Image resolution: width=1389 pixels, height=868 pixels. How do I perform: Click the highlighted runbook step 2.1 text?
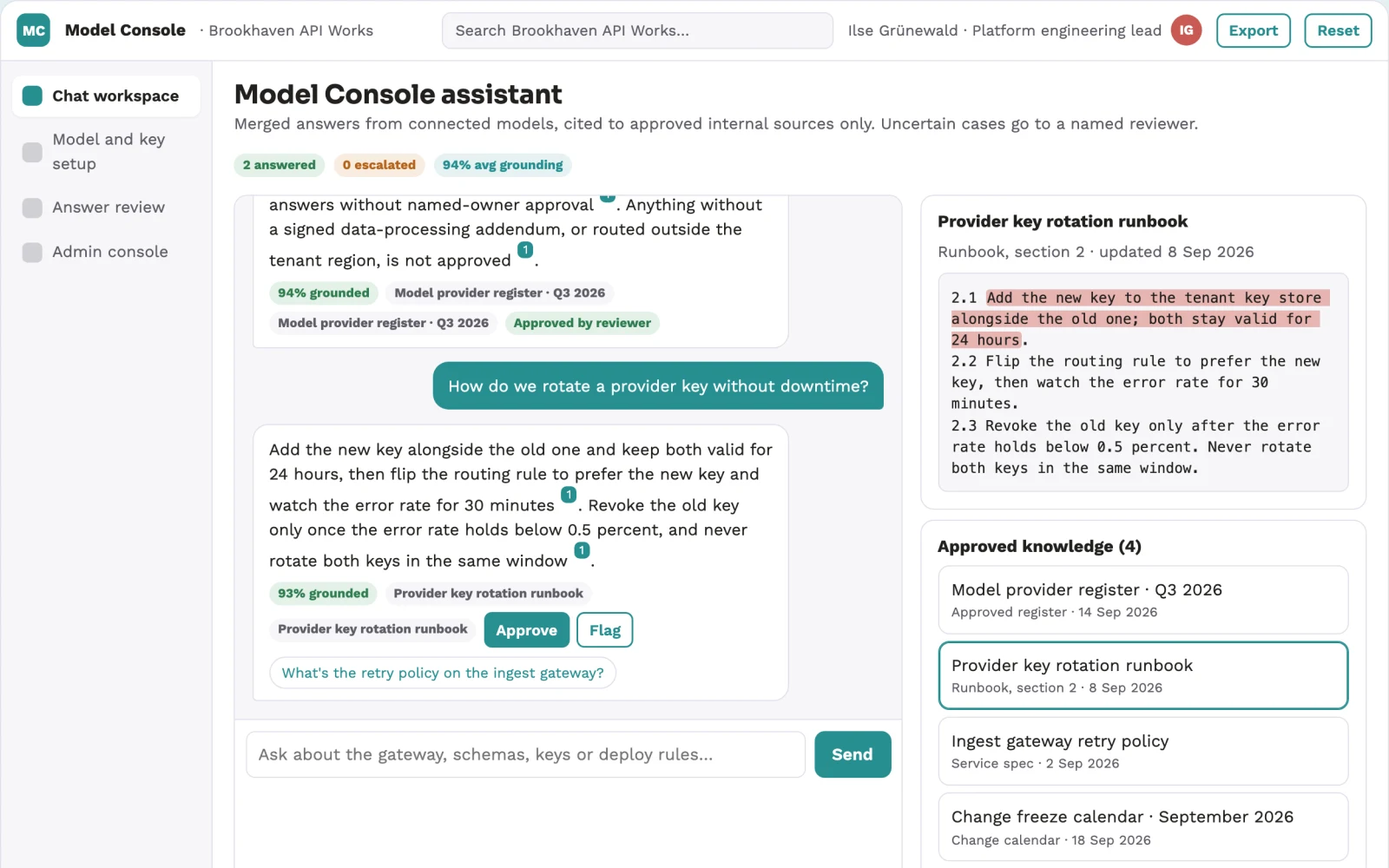(1140, 319)
